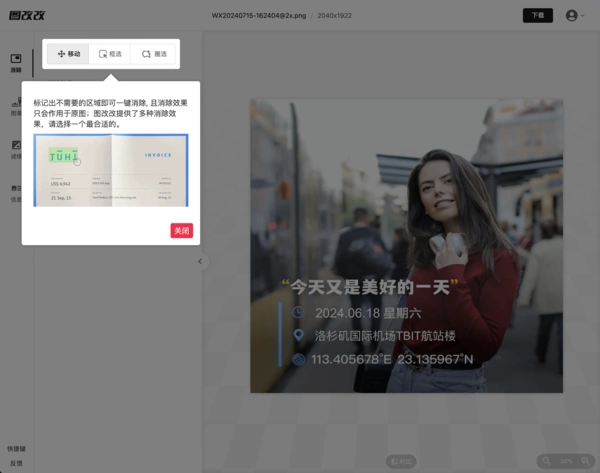
Task: Select the 圈选 (lasso select) tool
Action: pyautogui.click(x=153, y=54)
